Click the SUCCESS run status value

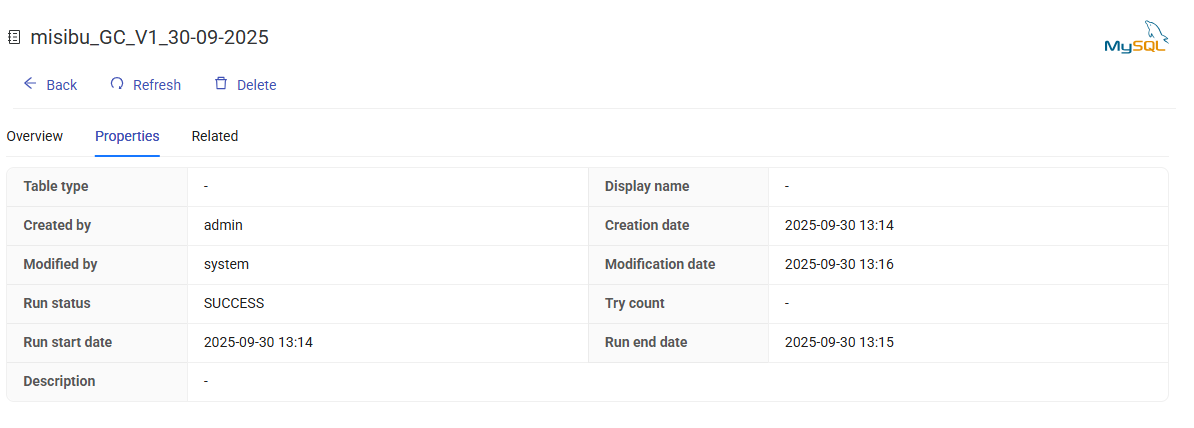point(234,303)
